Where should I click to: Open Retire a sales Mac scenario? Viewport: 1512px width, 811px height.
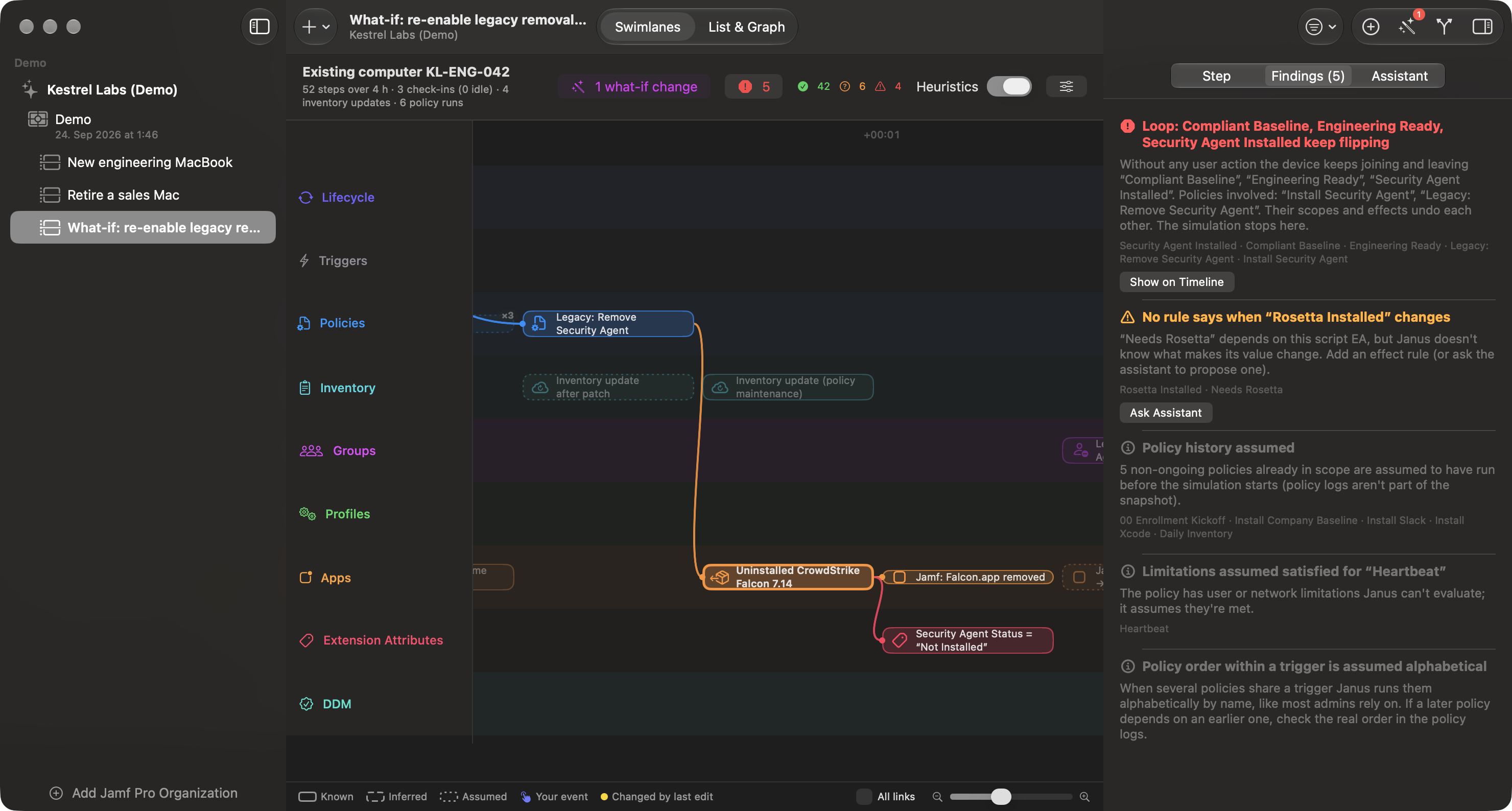click(x=143, y=195)
